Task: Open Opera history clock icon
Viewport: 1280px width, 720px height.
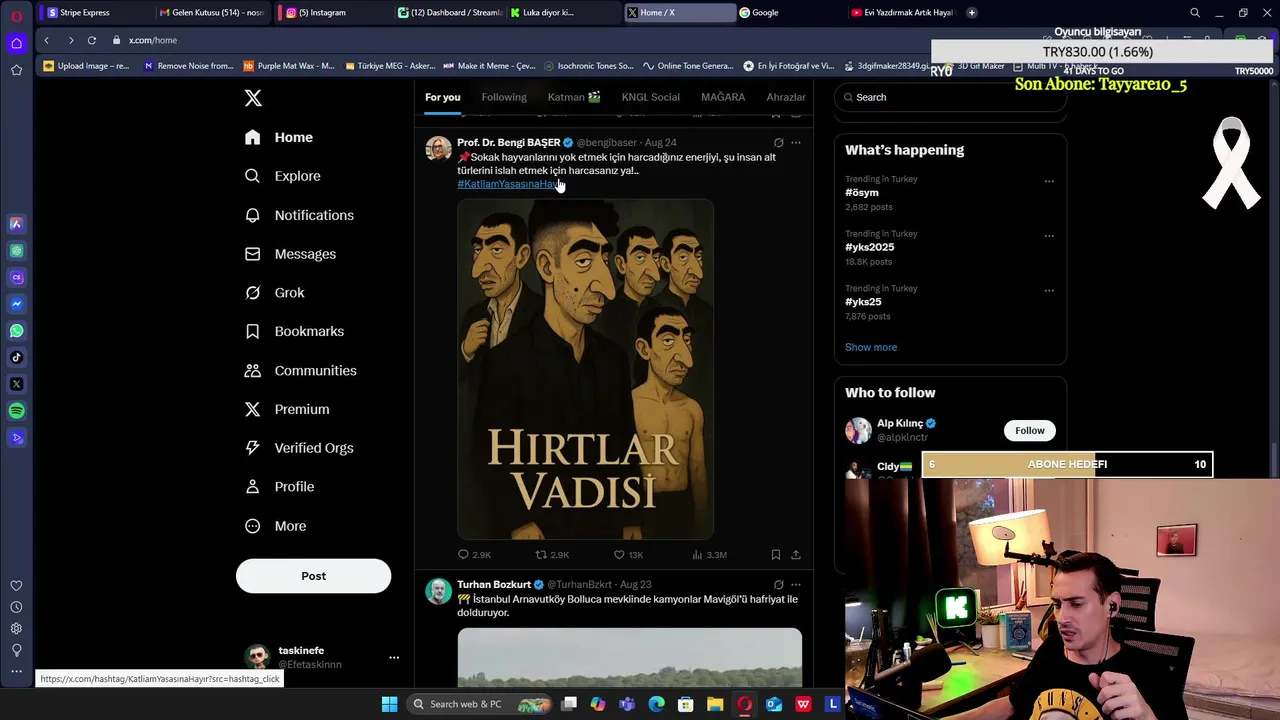Action: click(16, 607)
